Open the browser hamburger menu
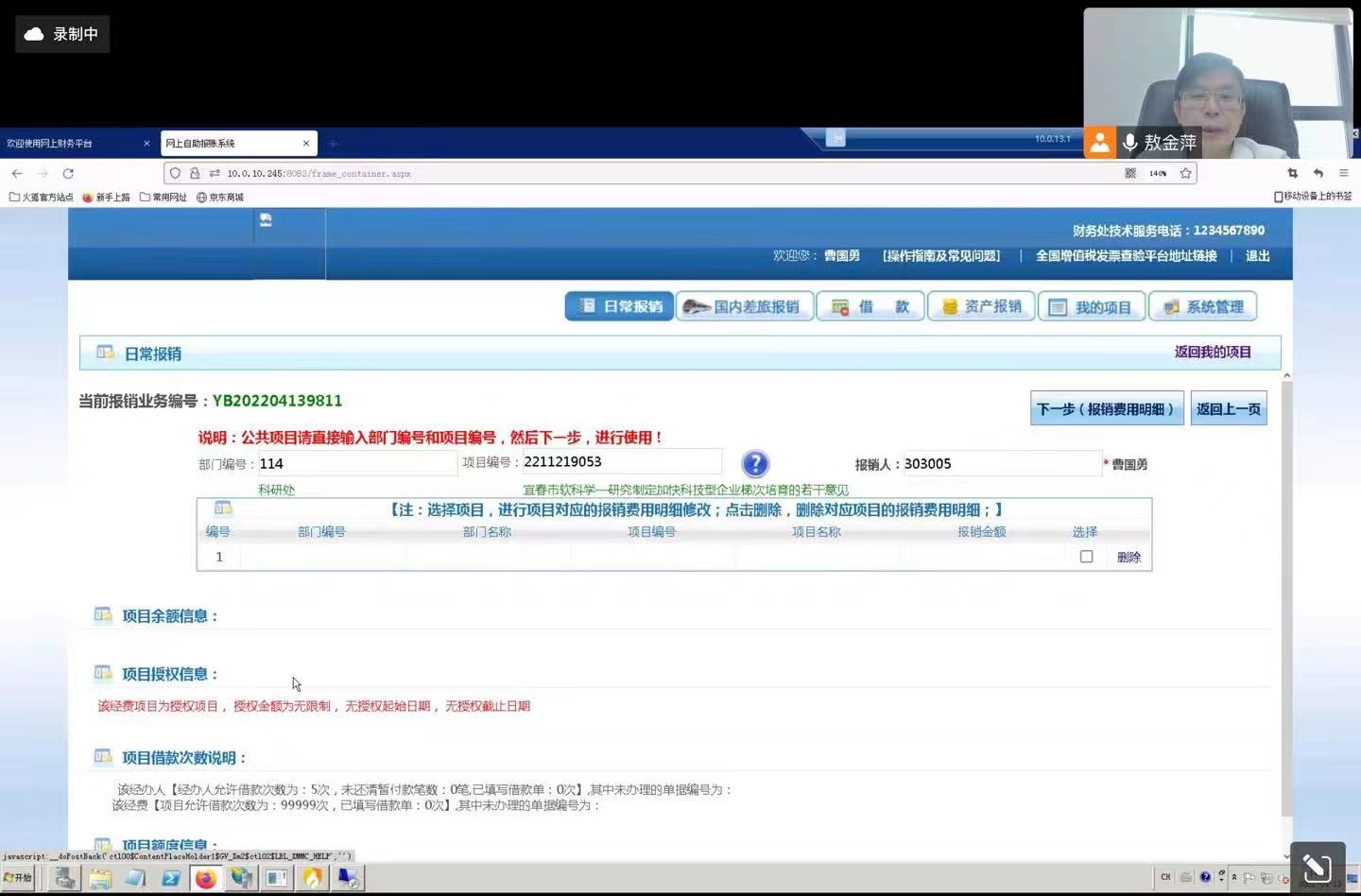 coord(1343,174)
